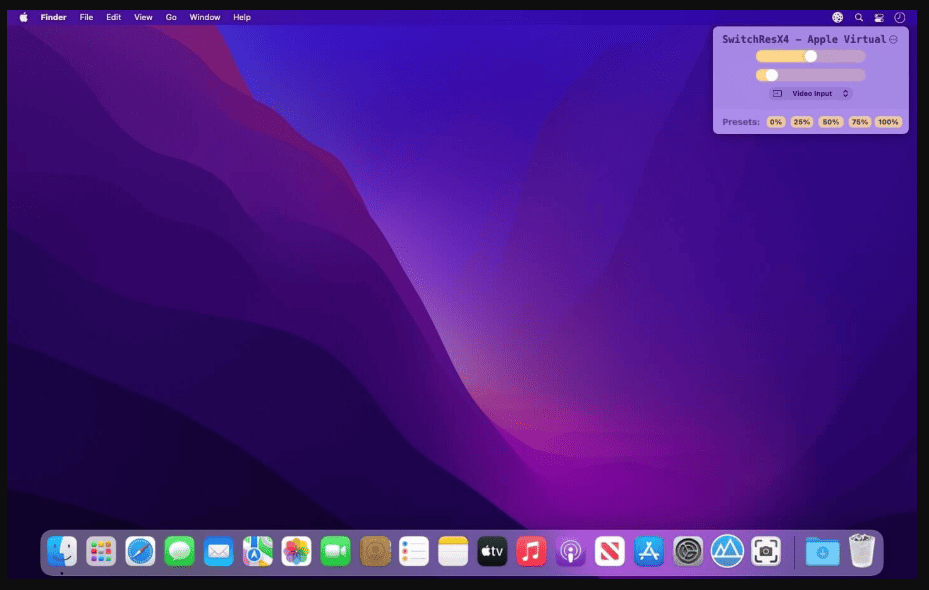Open Screenshot app in the Dock
Viewport: 929px width, 590px height.
[765, 551]
